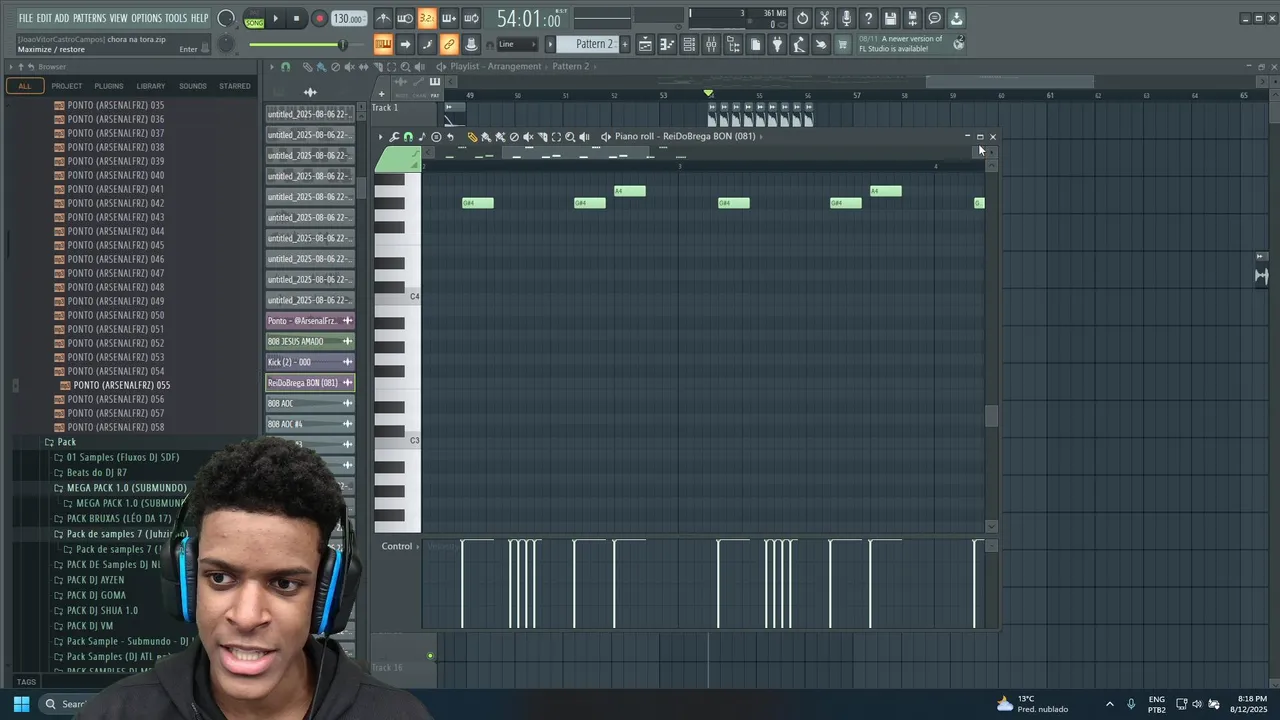The width and height of the screenshot is (1280, 720).
Task: Open the piano roll options menu arrow
Action: [380, 137]
